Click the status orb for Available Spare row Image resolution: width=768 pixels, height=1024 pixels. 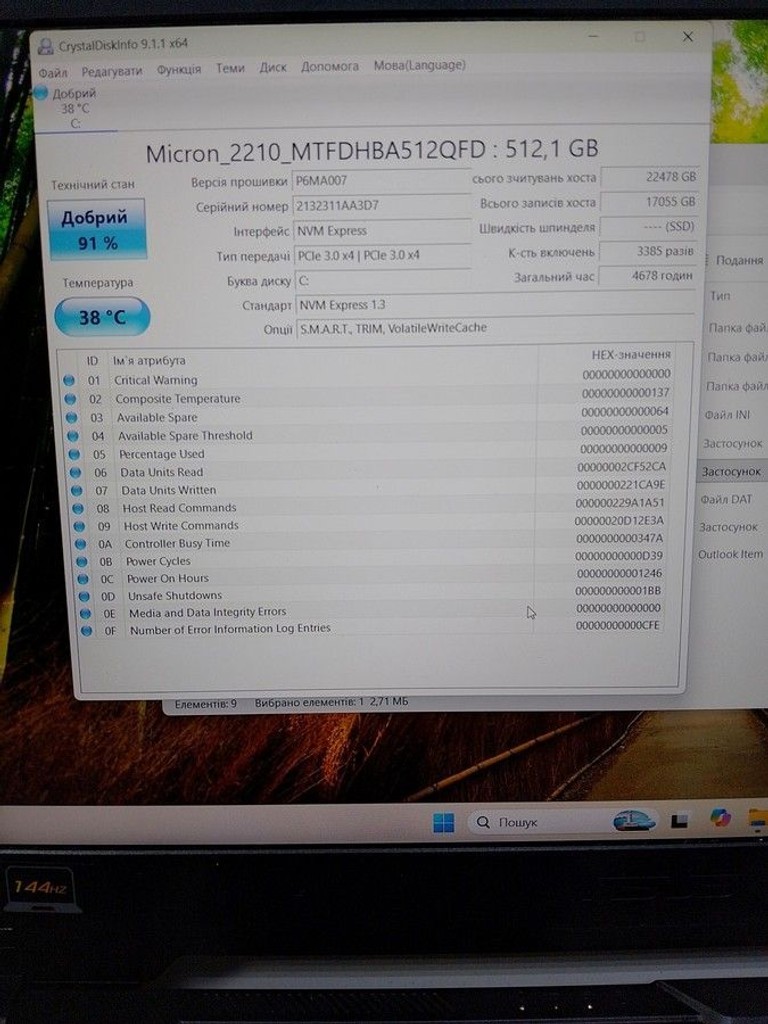click(x=71, y=417)
